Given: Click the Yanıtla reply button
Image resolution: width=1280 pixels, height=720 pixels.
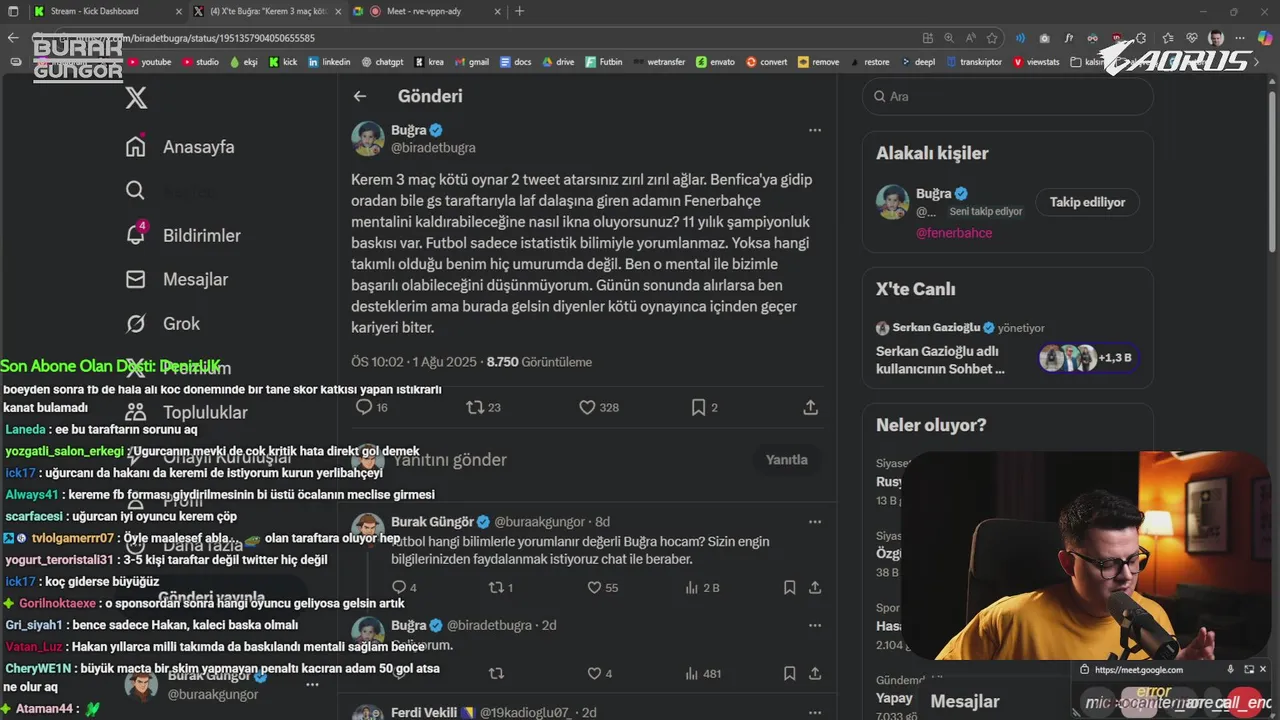Looking at the screenshot, I should [x=786, y=460].
